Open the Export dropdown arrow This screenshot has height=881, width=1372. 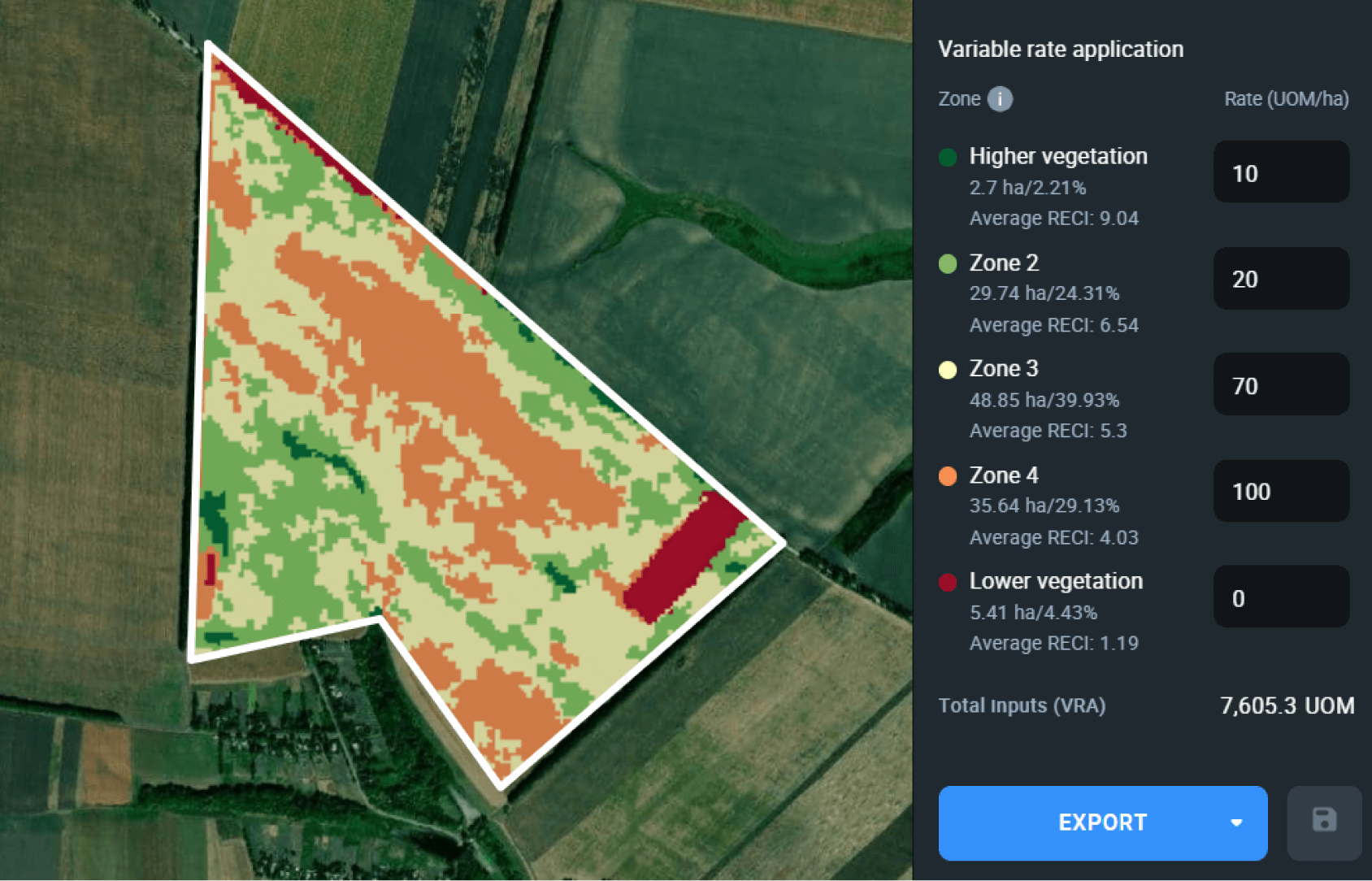coord(1236,822)
